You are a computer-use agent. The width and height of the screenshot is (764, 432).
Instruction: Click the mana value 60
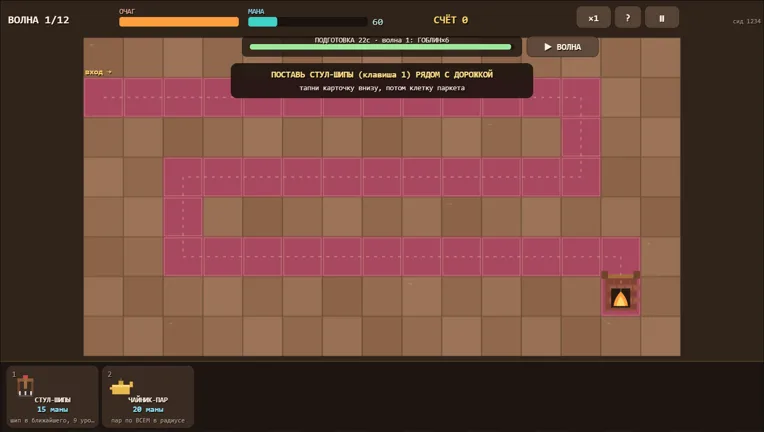pyautogui.click(x=378, y=22)
